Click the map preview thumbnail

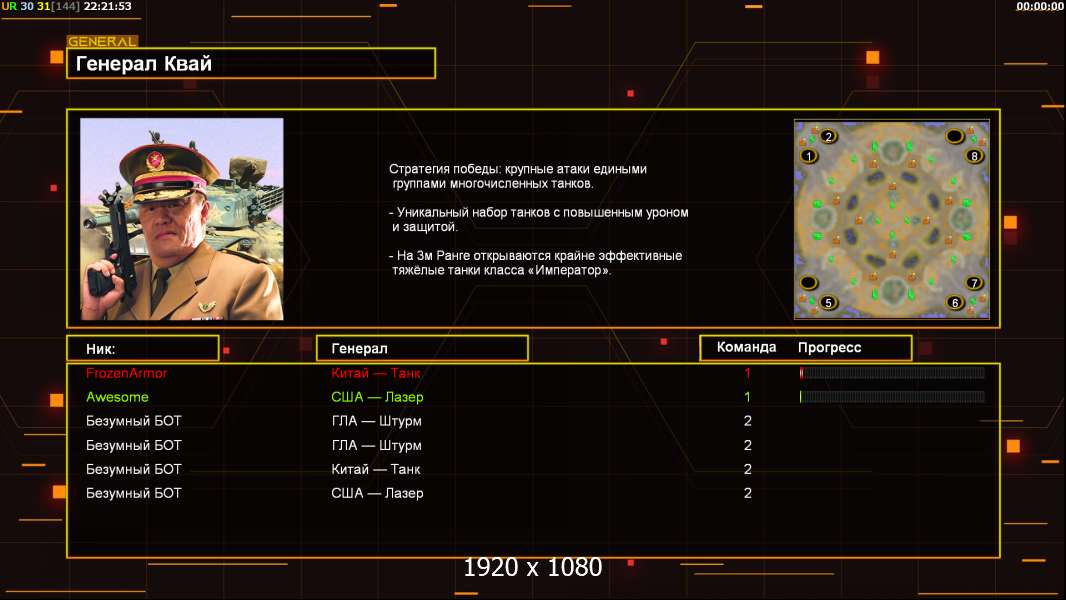(x=892, y=219)
